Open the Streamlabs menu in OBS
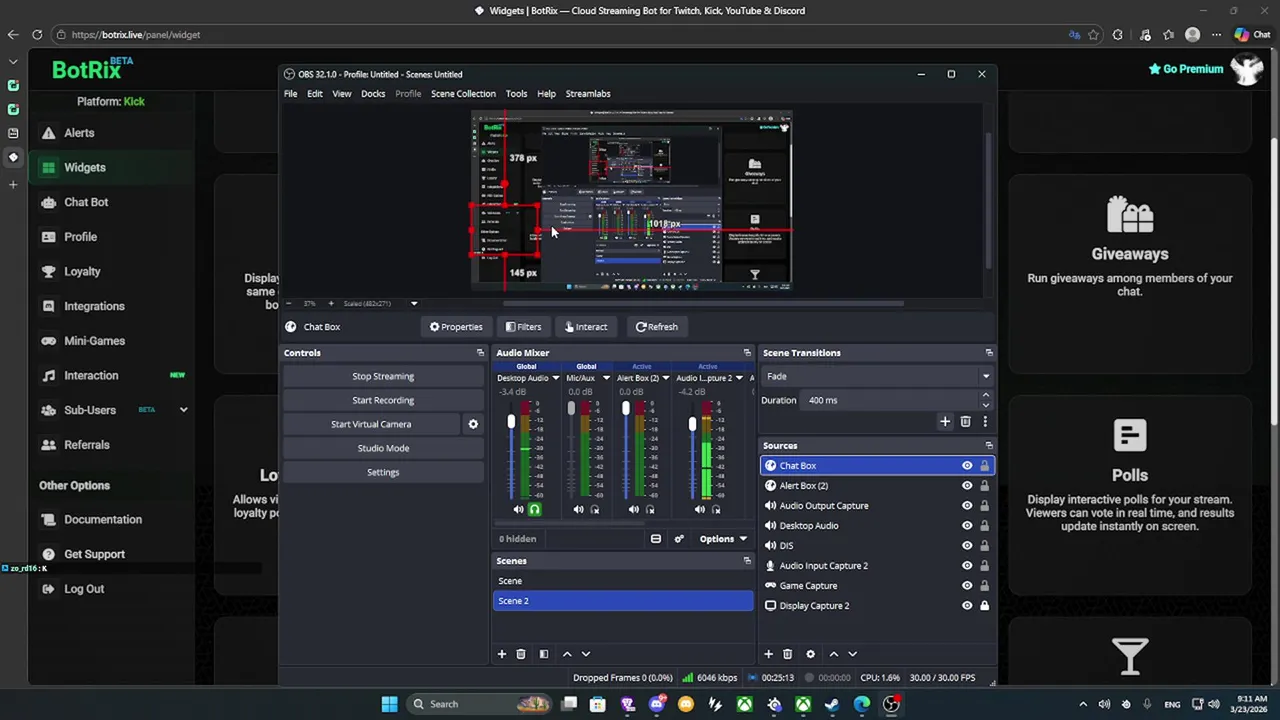This screenshot has width=1280, height=720. [588, 94]
